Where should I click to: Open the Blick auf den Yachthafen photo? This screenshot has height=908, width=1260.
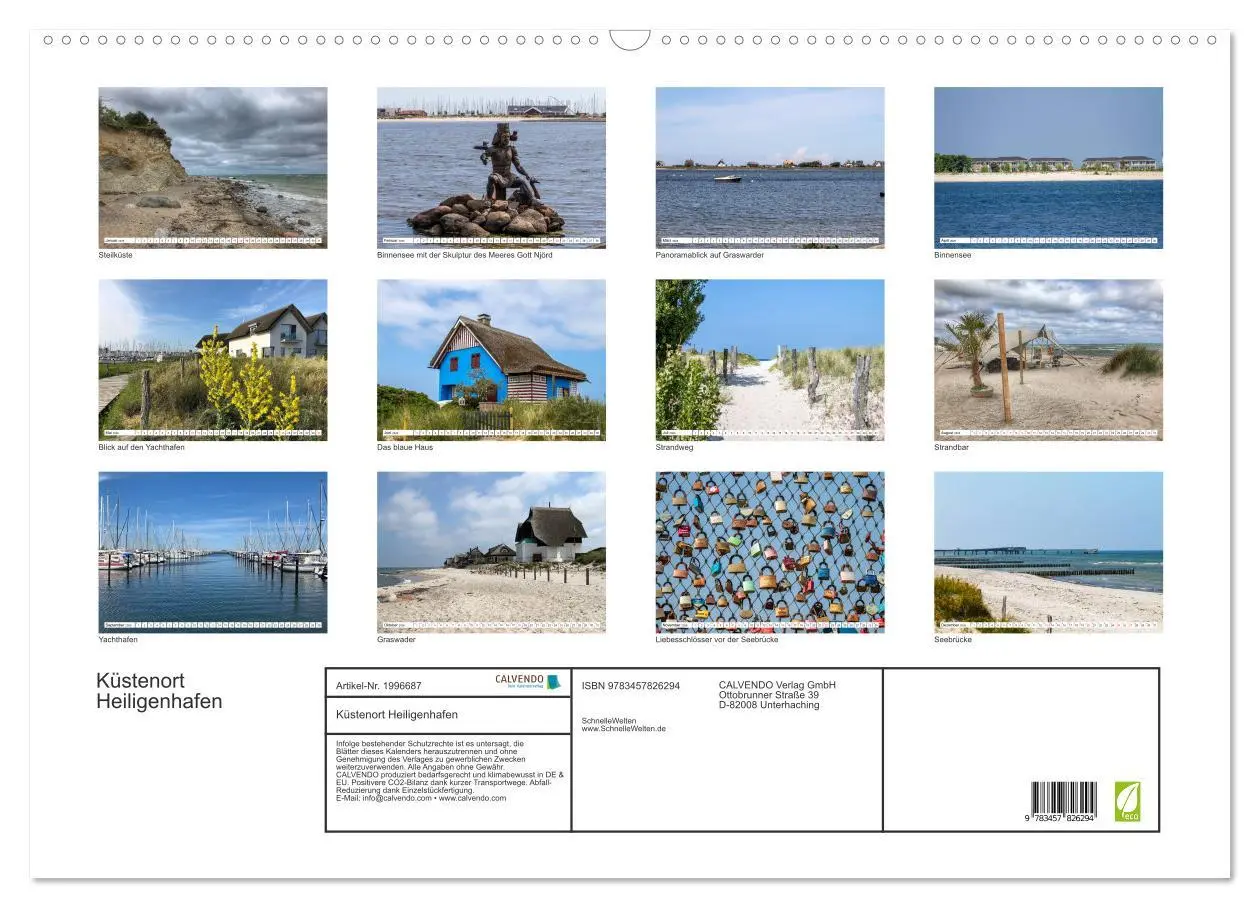click(x=212, y=359)
